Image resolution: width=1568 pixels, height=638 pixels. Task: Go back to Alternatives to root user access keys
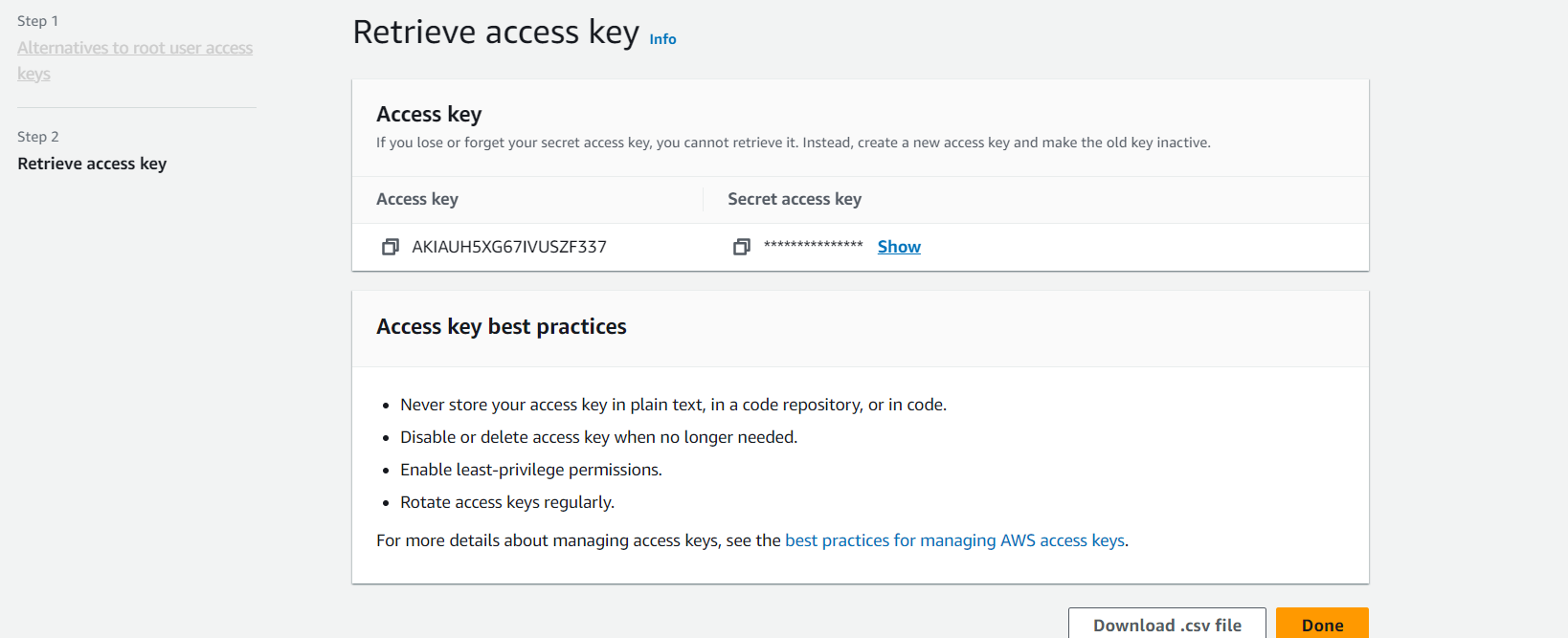click(x=135, y=60)
